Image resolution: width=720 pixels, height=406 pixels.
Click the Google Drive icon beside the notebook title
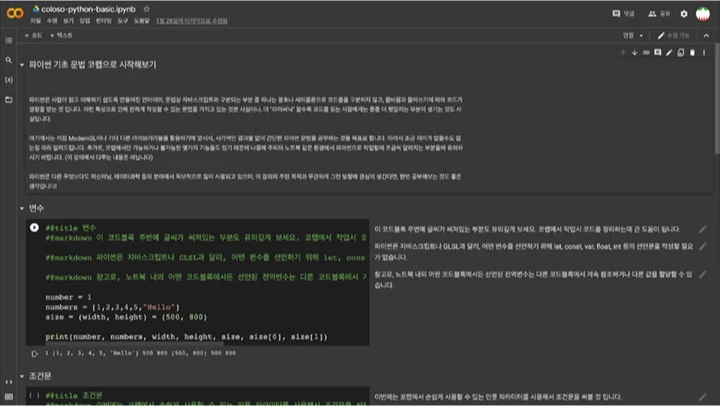36,9
